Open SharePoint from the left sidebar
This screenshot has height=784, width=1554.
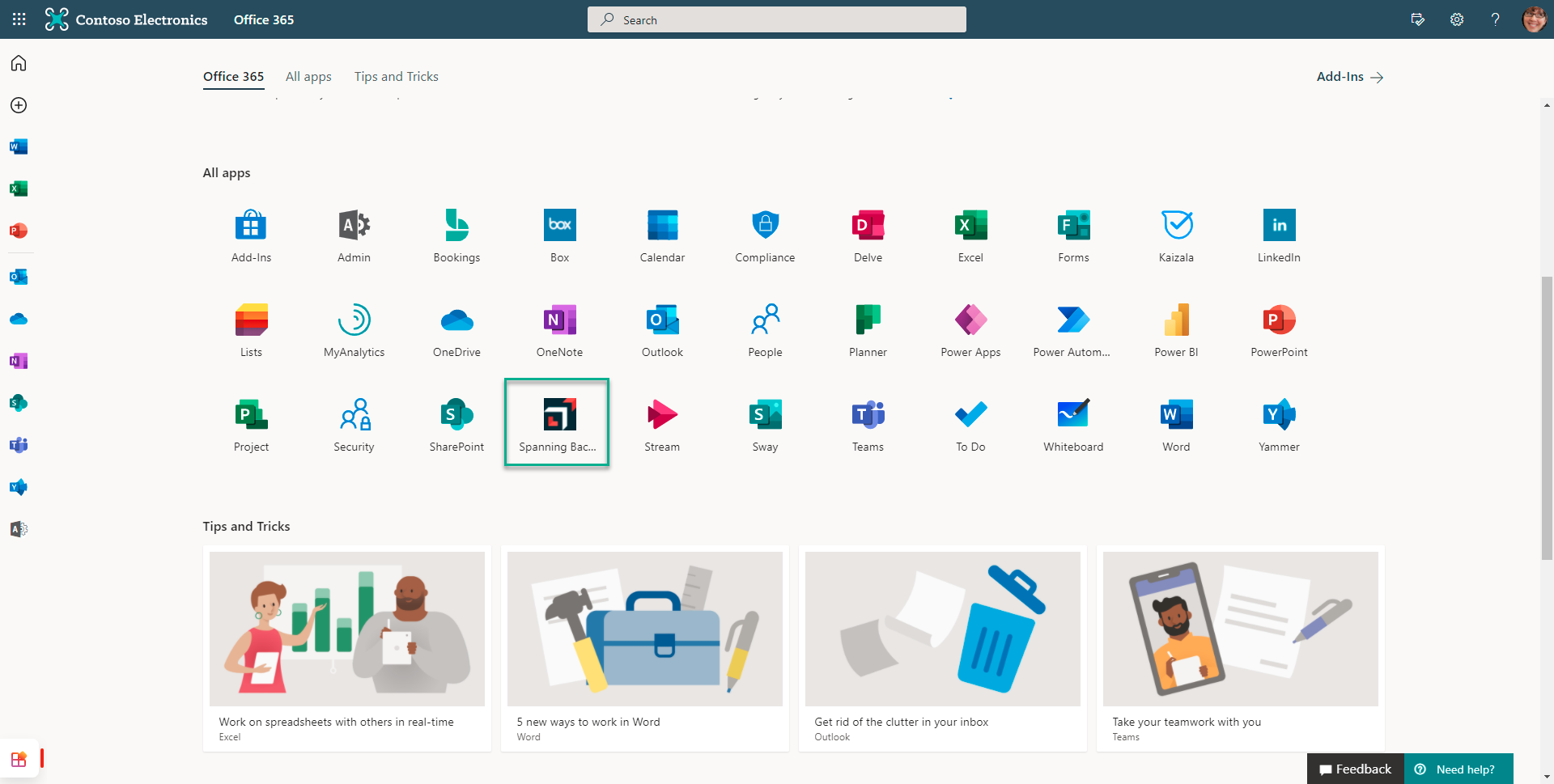[x=19, y=403]
